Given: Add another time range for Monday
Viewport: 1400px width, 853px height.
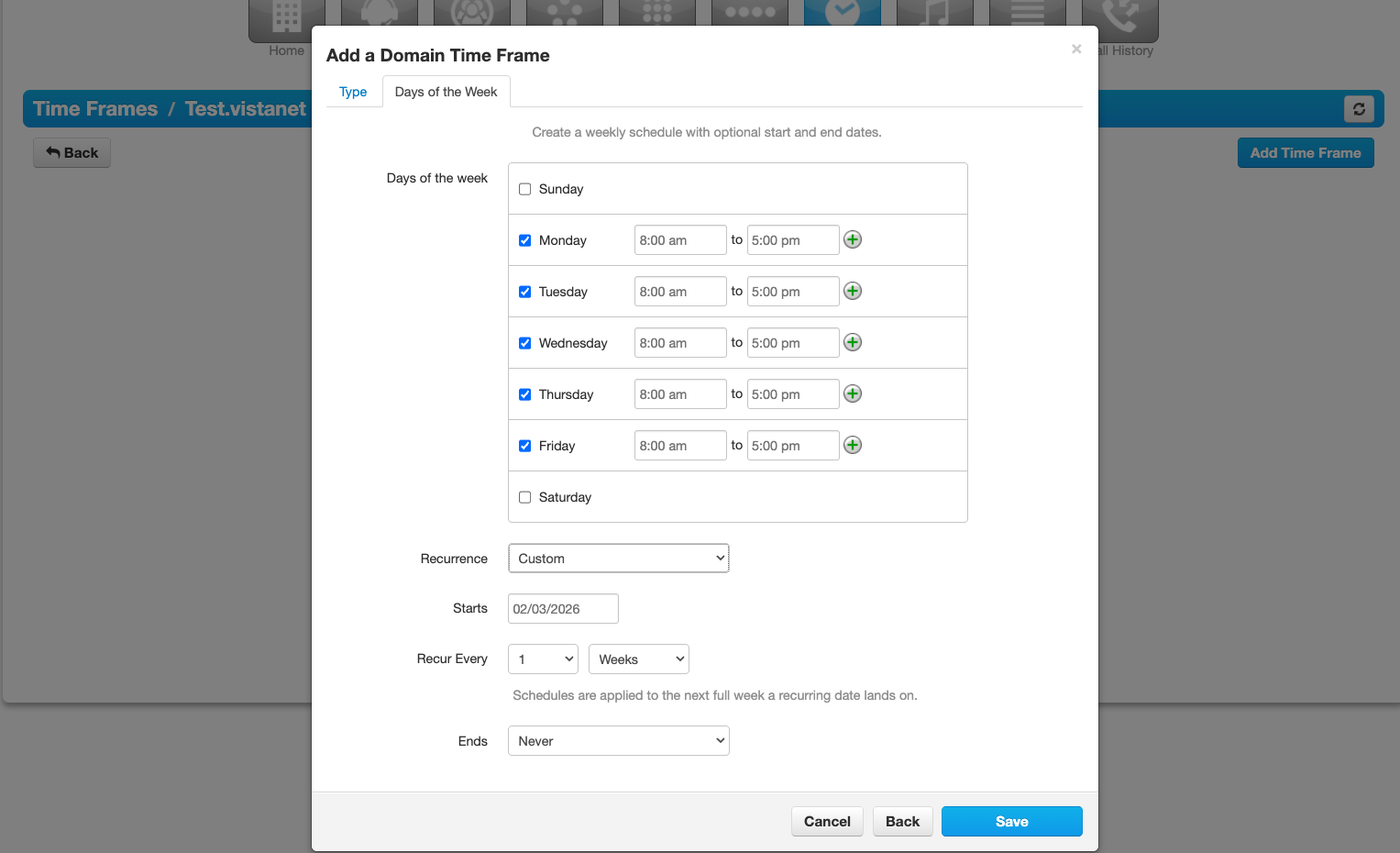Looking at the screenshot, I should pyautogui.click(x=853, y=239).
